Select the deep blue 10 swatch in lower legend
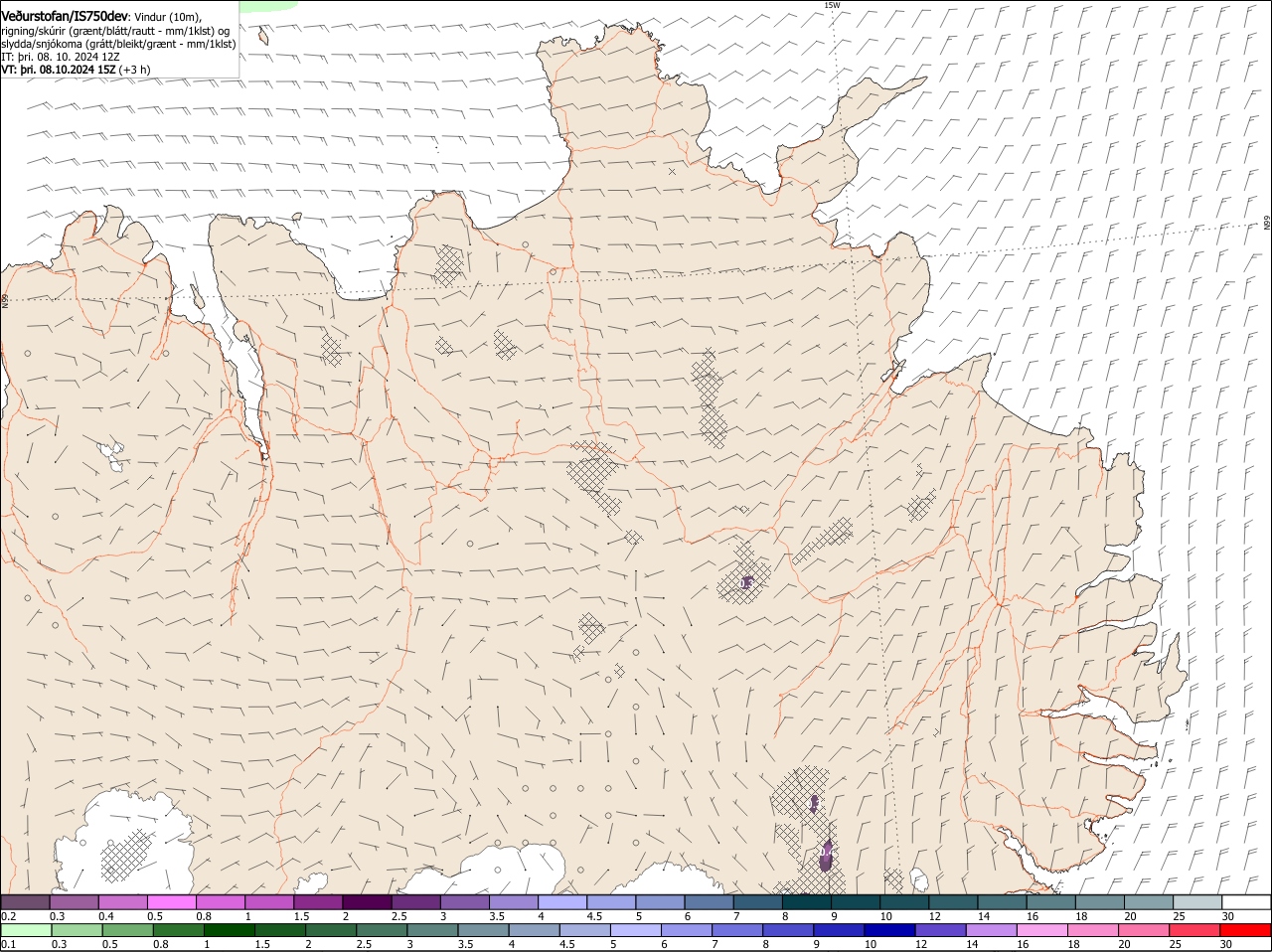This screenshot has width=1272, height=952. pos(889,930)
